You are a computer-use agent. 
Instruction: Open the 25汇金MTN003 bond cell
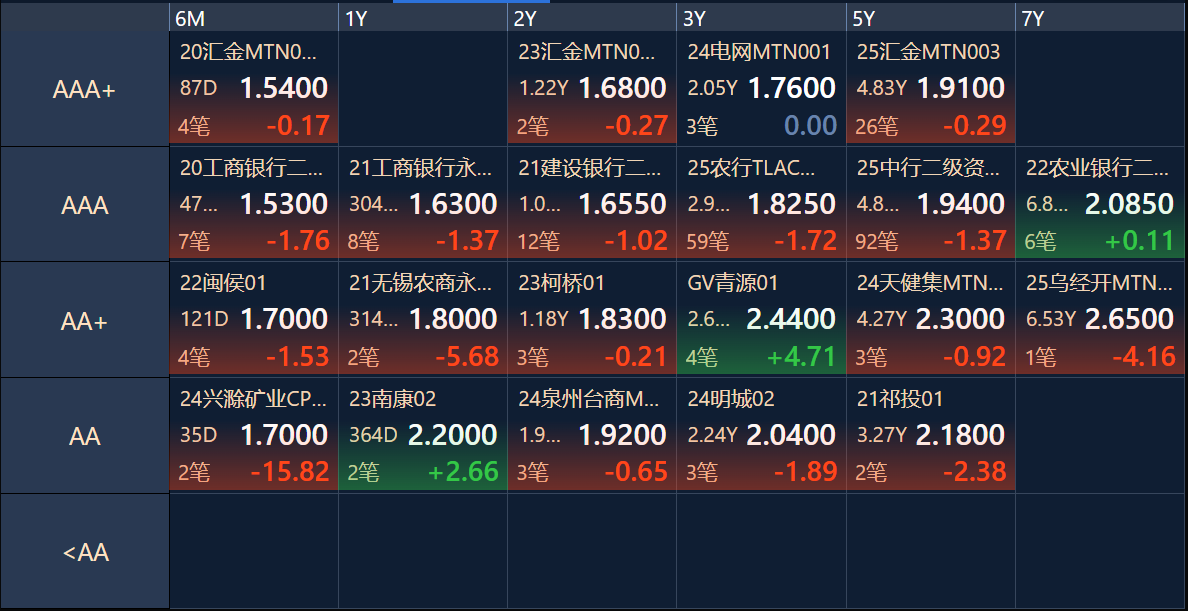click(930, 89)
